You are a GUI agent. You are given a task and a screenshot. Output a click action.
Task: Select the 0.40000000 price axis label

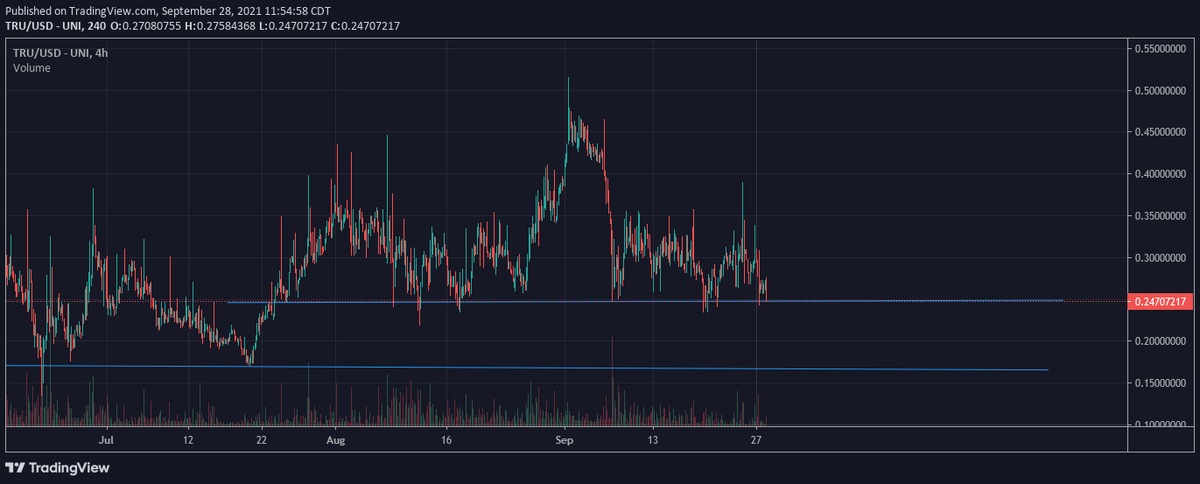tap(1161, 174)
